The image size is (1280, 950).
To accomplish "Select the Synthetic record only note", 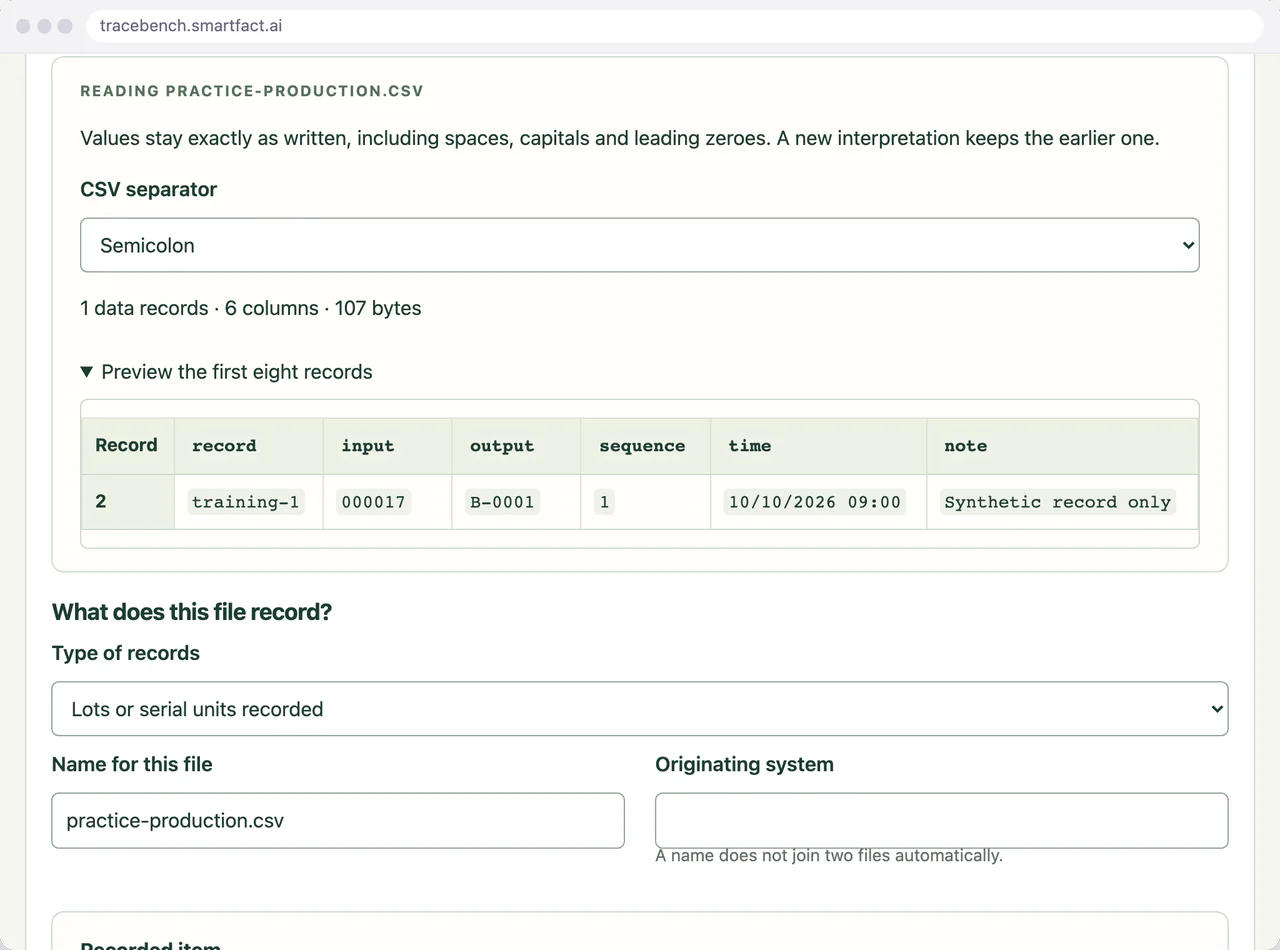I will pyautogui.click(x=1057, y=502).
